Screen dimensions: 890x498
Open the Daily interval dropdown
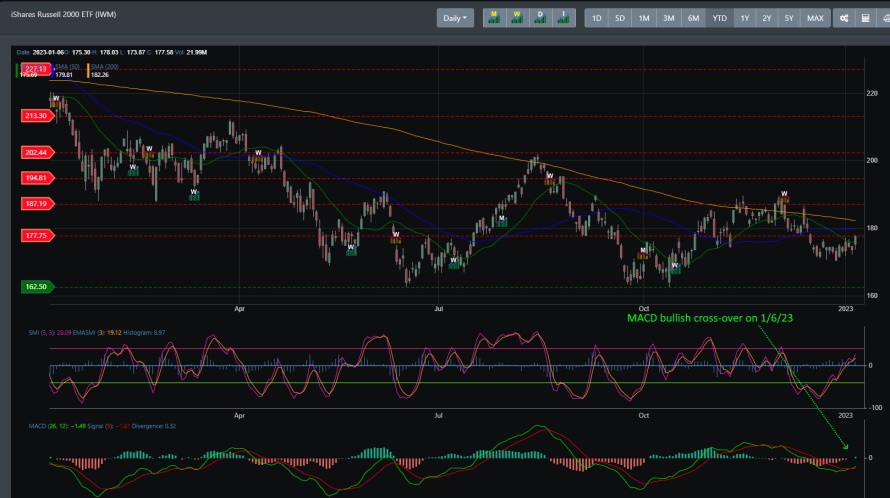click(x=455, y=18)
